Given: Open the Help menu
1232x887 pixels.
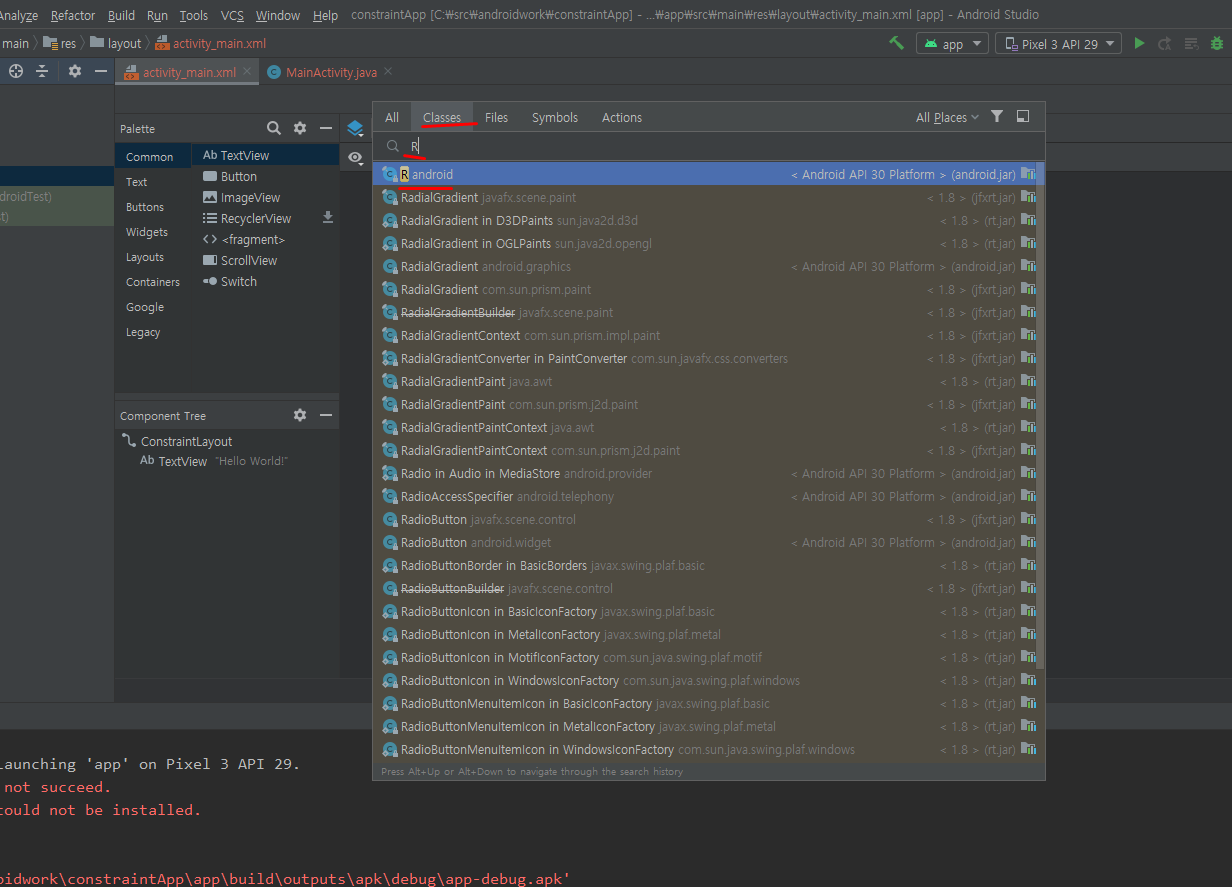Looking at the screenshot, I should 325,15.
